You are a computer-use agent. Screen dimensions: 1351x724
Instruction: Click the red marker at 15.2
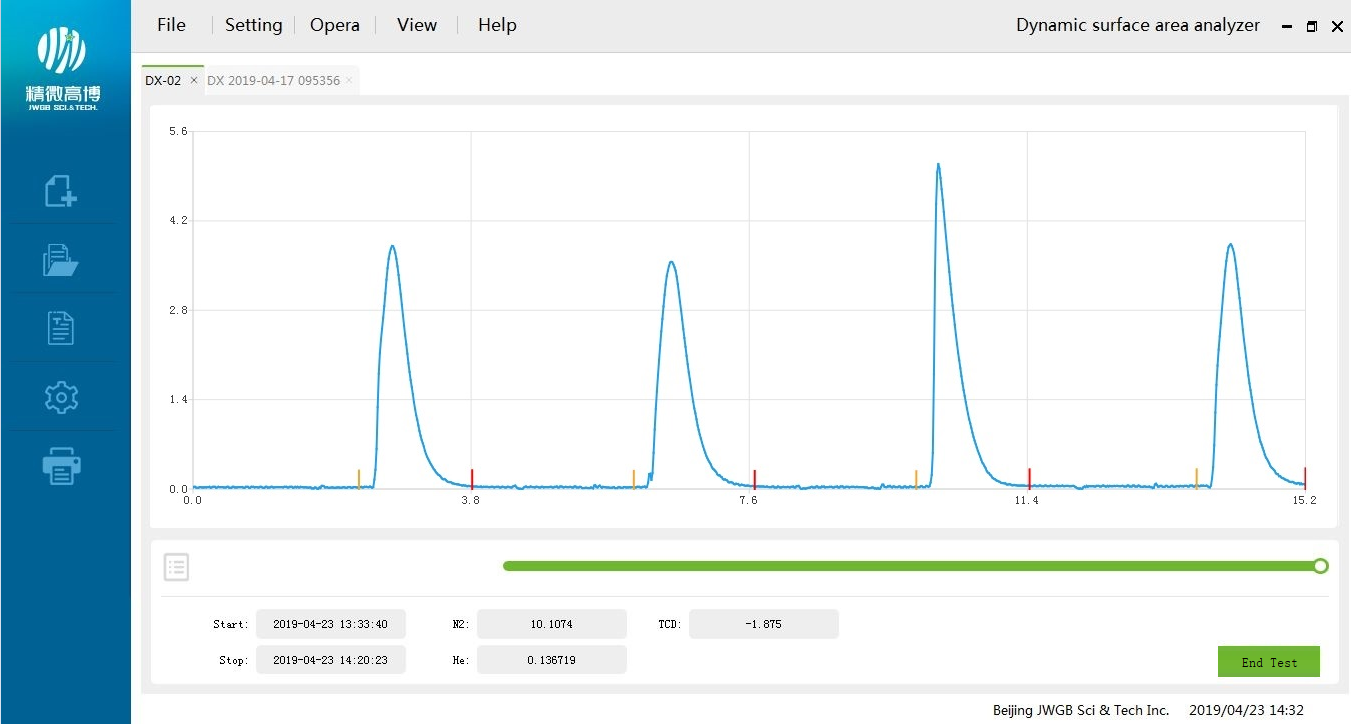[1305, 478]
